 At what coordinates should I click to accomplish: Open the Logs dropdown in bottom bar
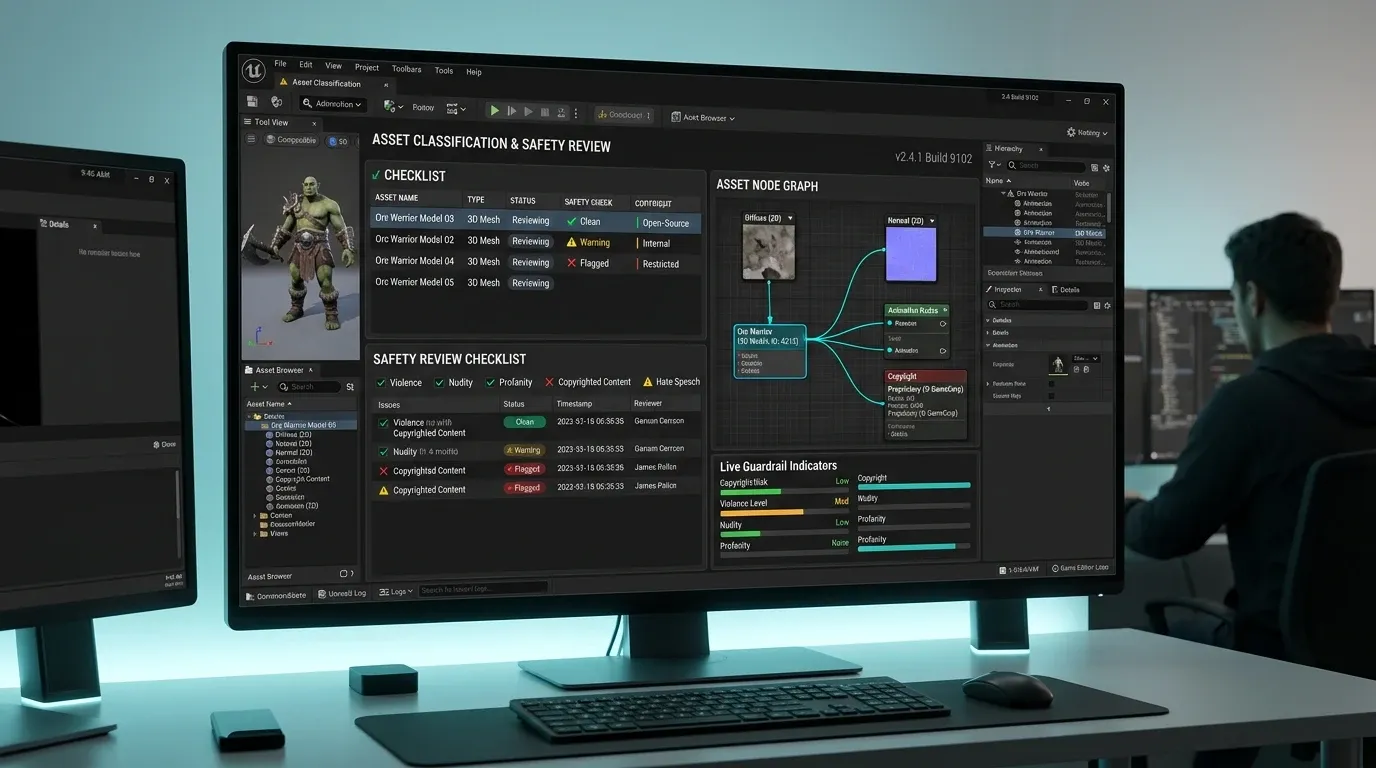click(396, 592)
